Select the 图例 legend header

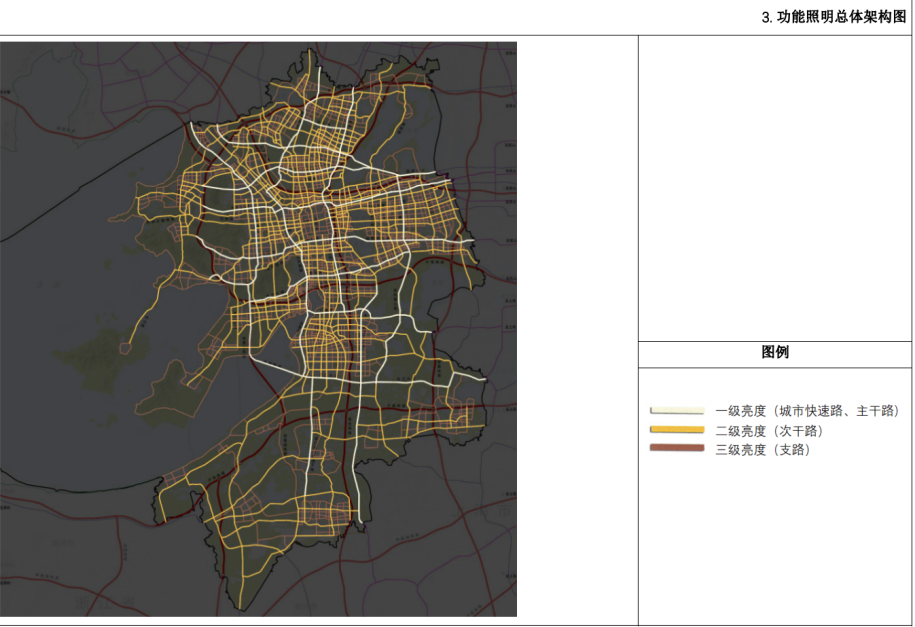tap(775, 353)
